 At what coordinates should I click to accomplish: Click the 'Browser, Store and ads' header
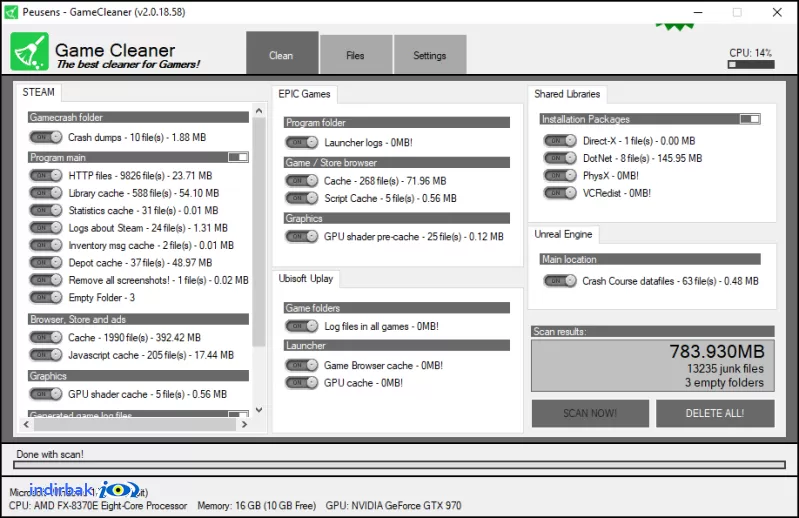(139, 319)
